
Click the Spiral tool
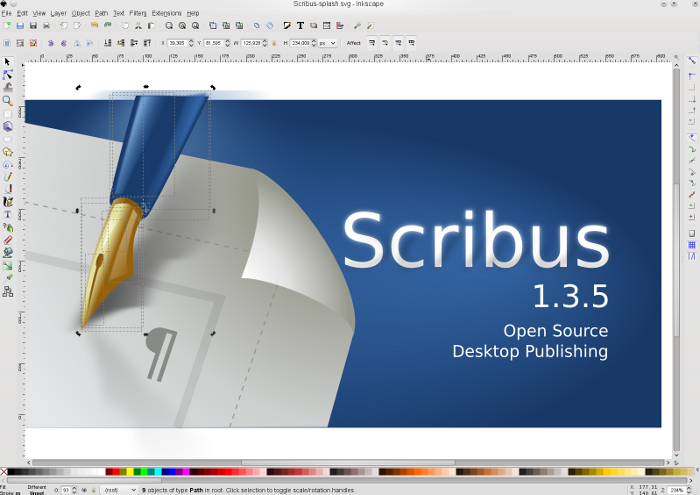pos(7,164)
